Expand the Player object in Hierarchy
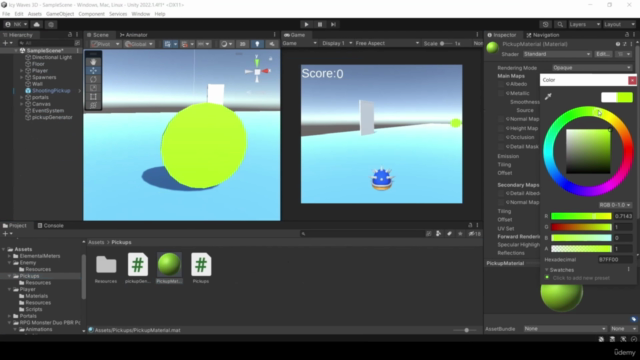Image resolution: width=640 pixels, height=360 pixels. 22,71
